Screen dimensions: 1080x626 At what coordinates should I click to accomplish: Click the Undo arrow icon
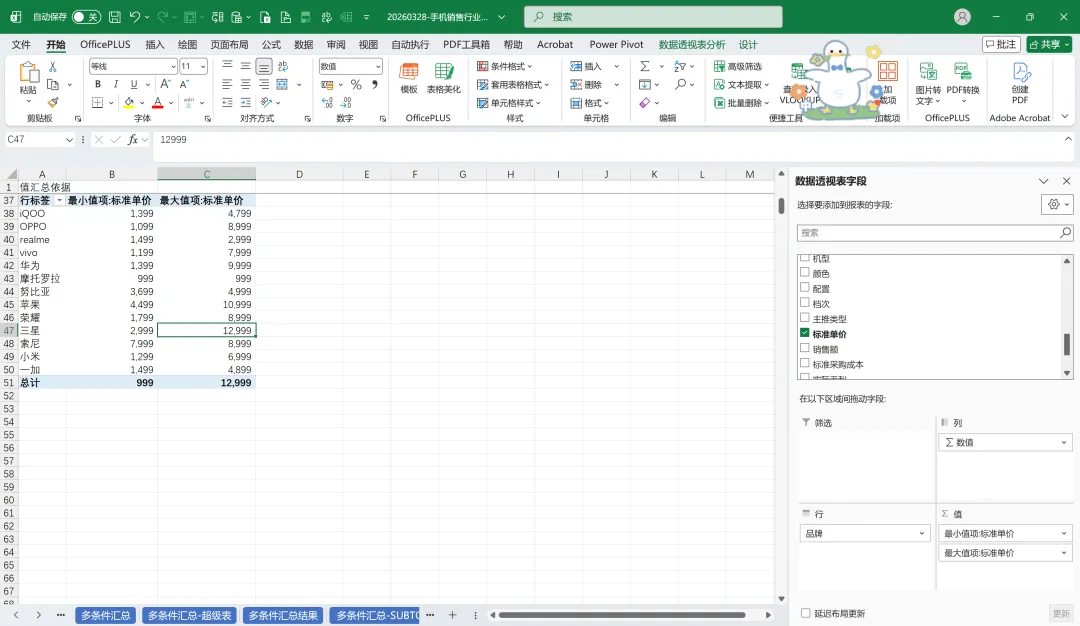135,17
